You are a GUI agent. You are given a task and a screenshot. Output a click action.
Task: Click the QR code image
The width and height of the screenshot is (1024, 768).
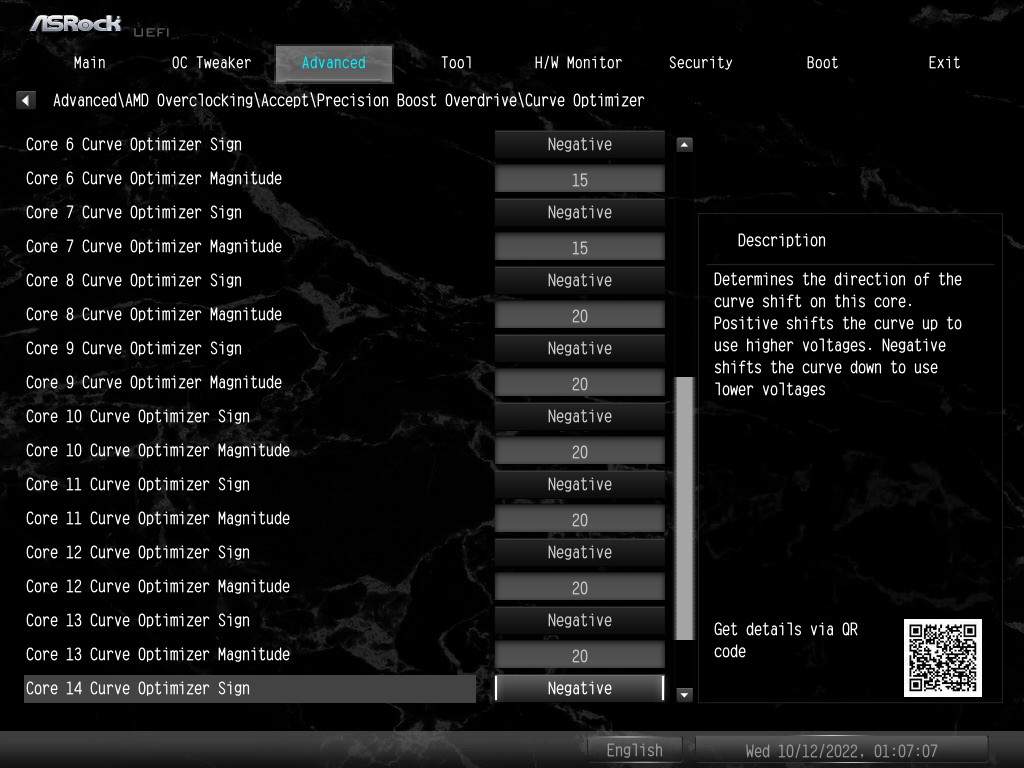942,658
